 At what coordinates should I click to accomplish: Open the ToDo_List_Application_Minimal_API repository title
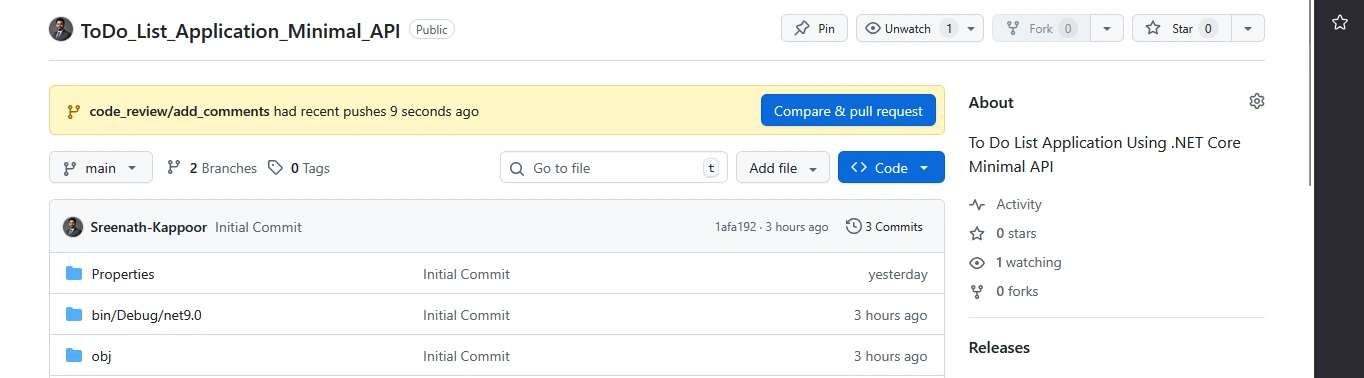pyautogui.click(x=240, y=30)
